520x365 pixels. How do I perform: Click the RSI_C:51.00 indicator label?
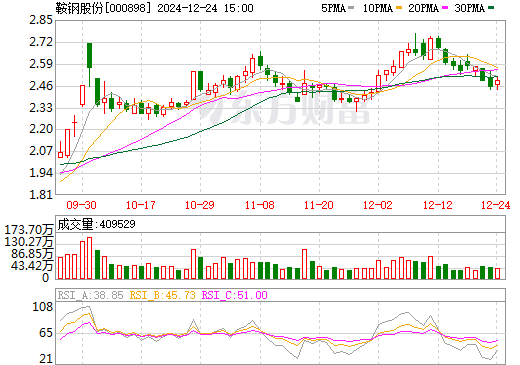point(235,295)
